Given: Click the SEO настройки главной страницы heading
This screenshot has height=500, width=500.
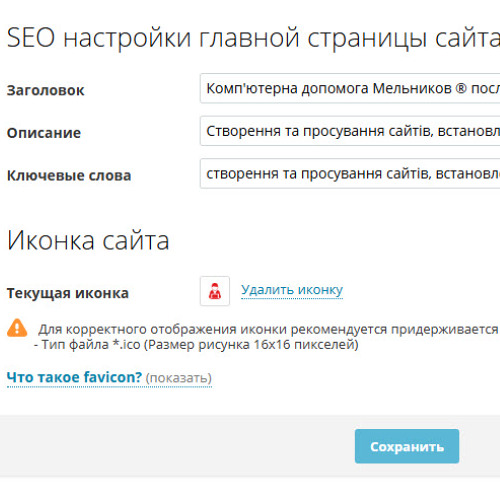Looking at the screenshot, I should pos(253,38).
